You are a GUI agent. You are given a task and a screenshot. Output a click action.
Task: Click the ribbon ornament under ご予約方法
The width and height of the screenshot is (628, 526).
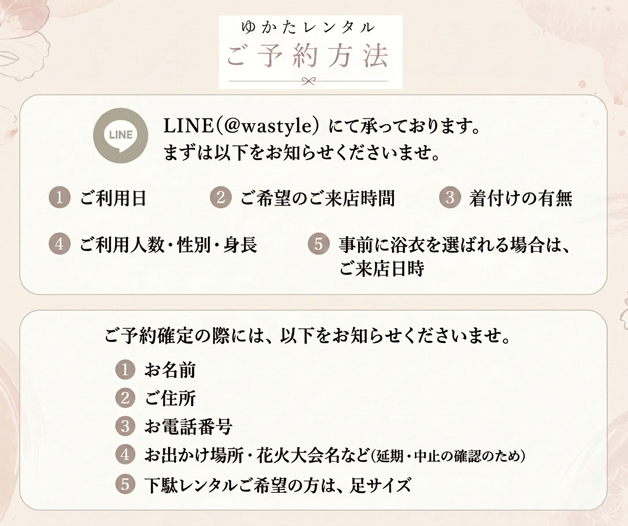308,81
